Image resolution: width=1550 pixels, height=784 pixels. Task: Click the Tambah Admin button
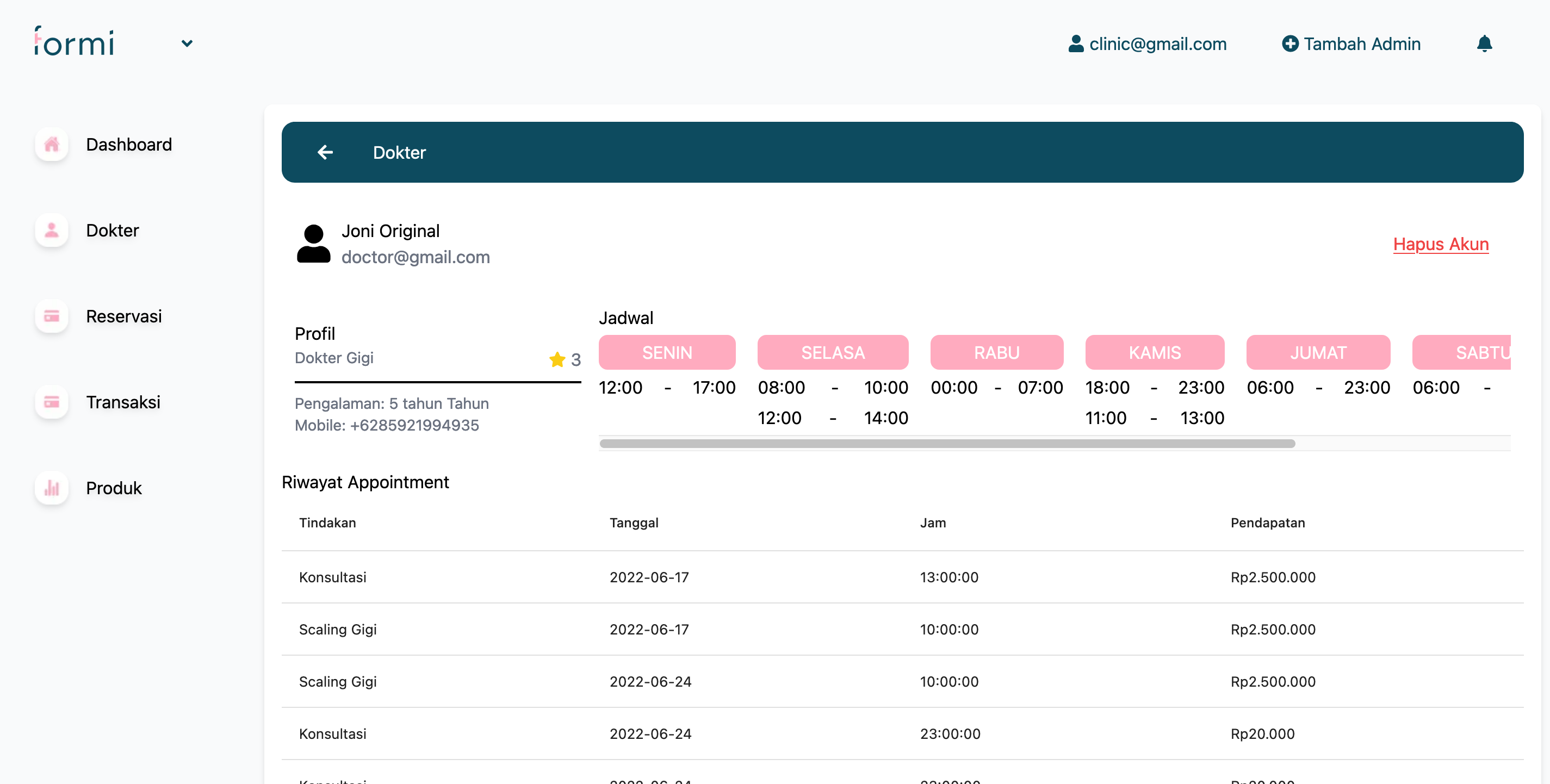point(1351,43)
